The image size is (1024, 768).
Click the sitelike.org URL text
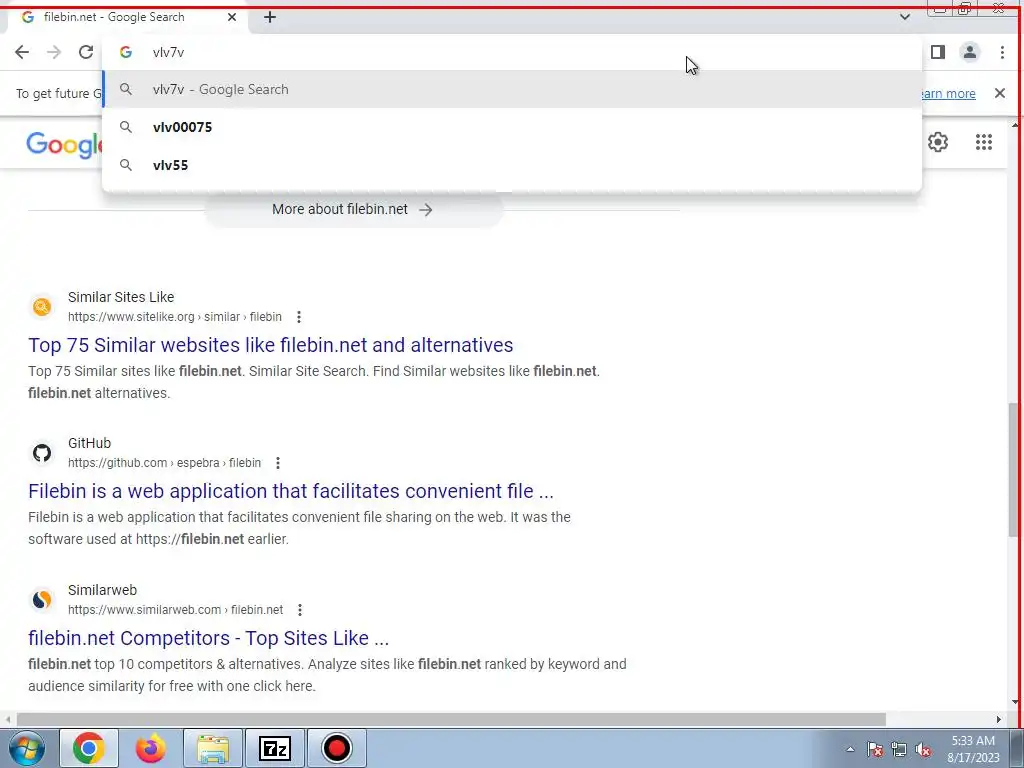point(174,317)
